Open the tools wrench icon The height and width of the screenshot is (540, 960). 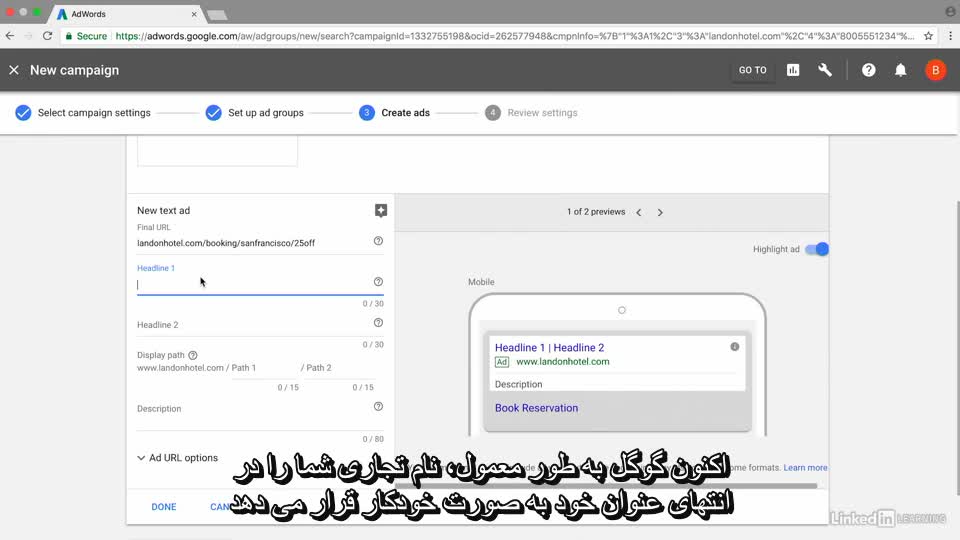(825, 70)
